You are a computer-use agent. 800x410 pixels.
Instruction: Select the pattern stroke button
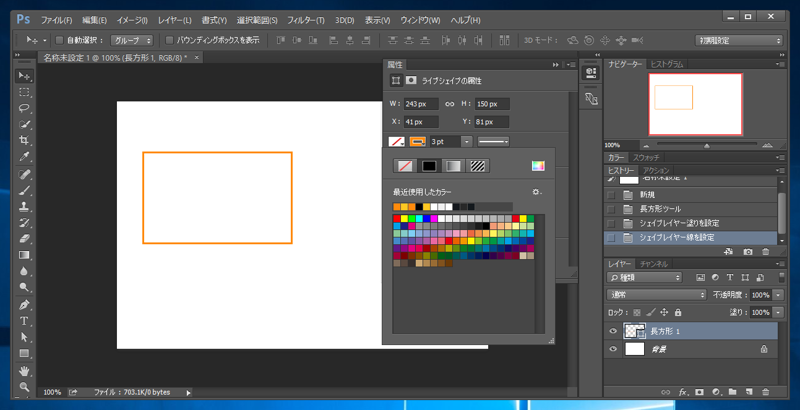point(477,166)
